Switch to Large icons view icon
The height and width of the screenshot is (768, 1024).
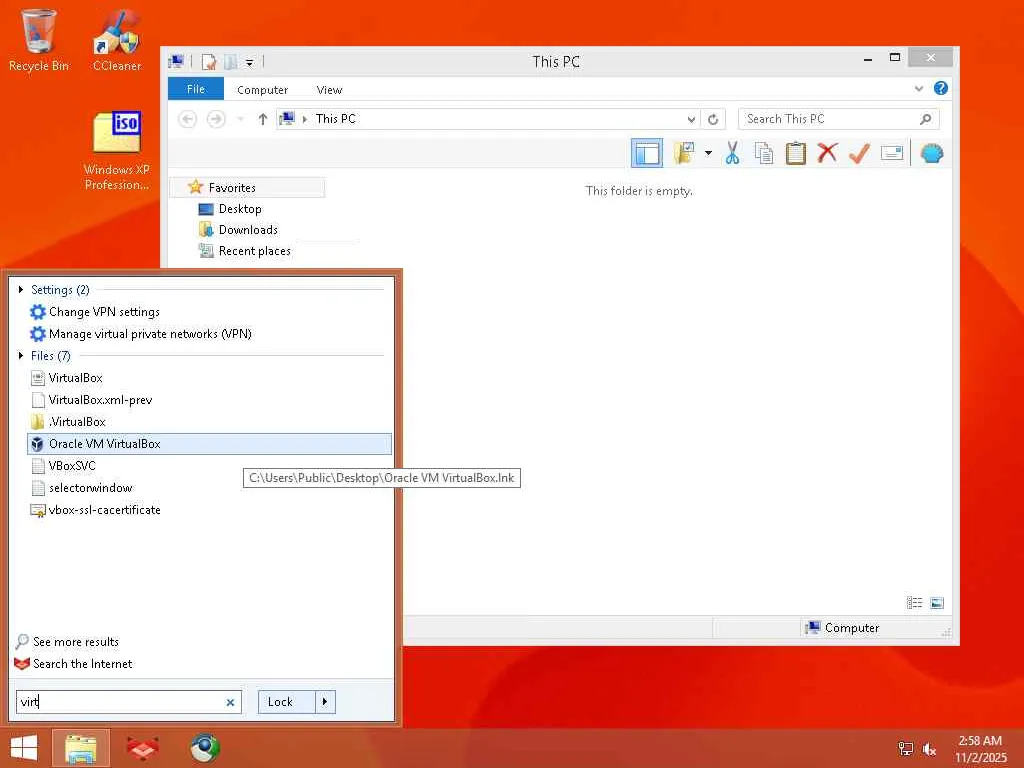pyautogui.click(x=936, y=603)
